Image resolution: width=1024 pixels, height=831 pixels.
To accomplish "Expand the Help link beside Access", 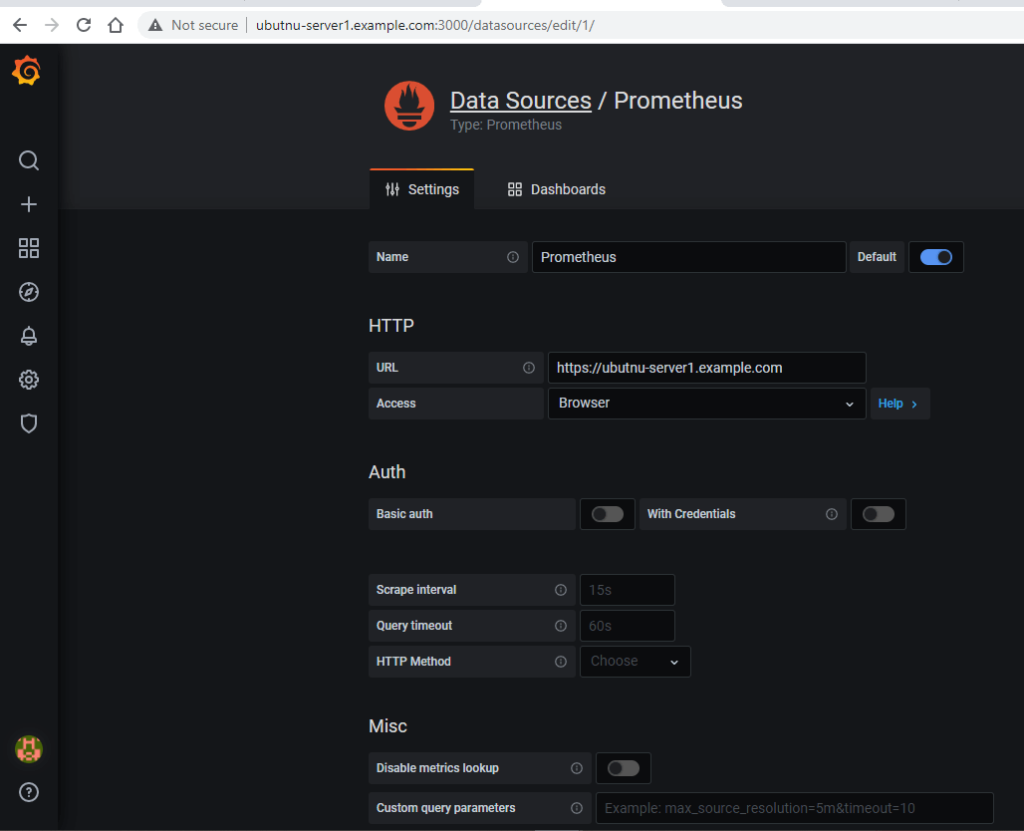I will coord(899,404).
